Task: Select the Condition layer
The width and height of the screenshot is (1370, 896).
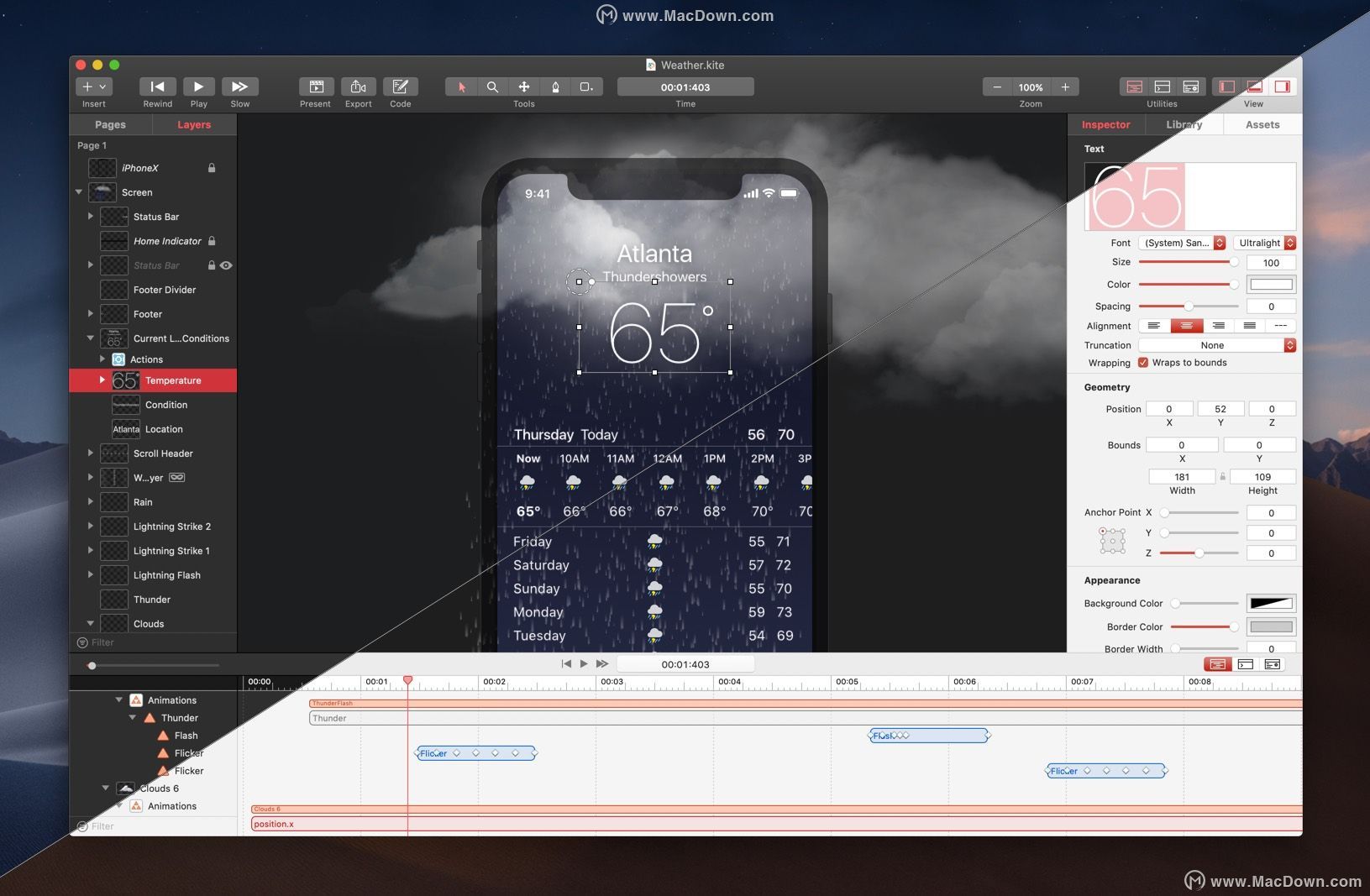Action: (x=153, y=405)
